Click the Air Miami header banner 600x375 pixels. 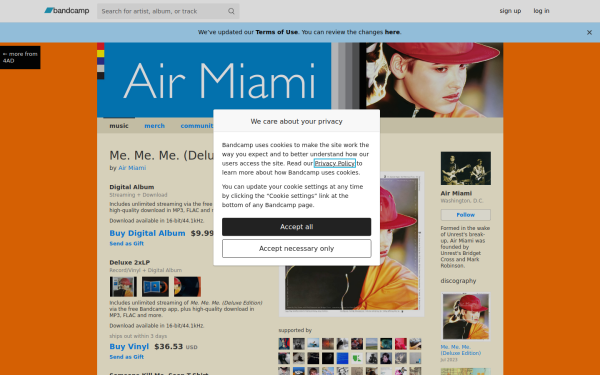coord(300,80)
